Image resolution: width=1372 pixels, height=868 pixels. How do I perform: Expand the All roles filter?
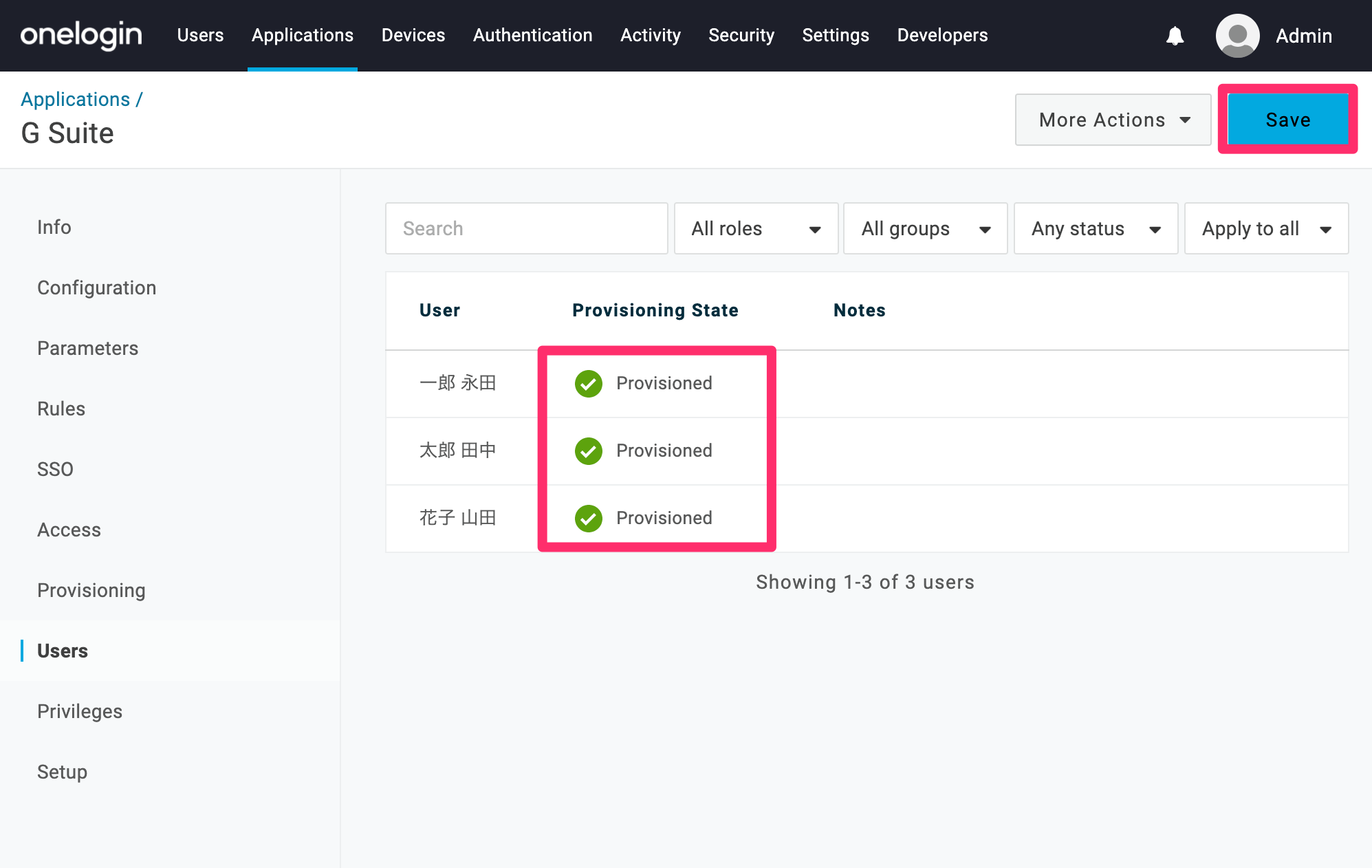(756, 228)
